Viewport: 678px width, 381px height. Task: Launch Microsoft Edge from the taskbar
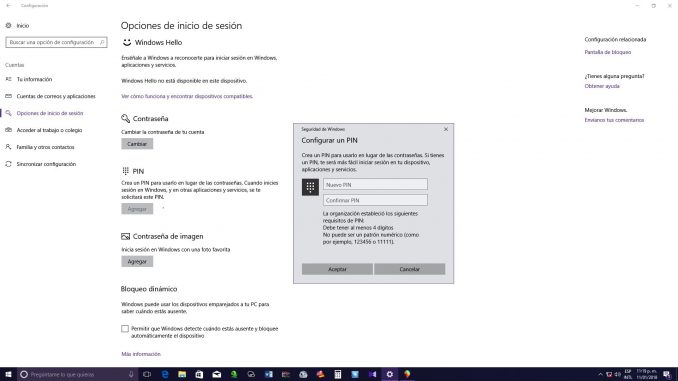pos(165,374)
